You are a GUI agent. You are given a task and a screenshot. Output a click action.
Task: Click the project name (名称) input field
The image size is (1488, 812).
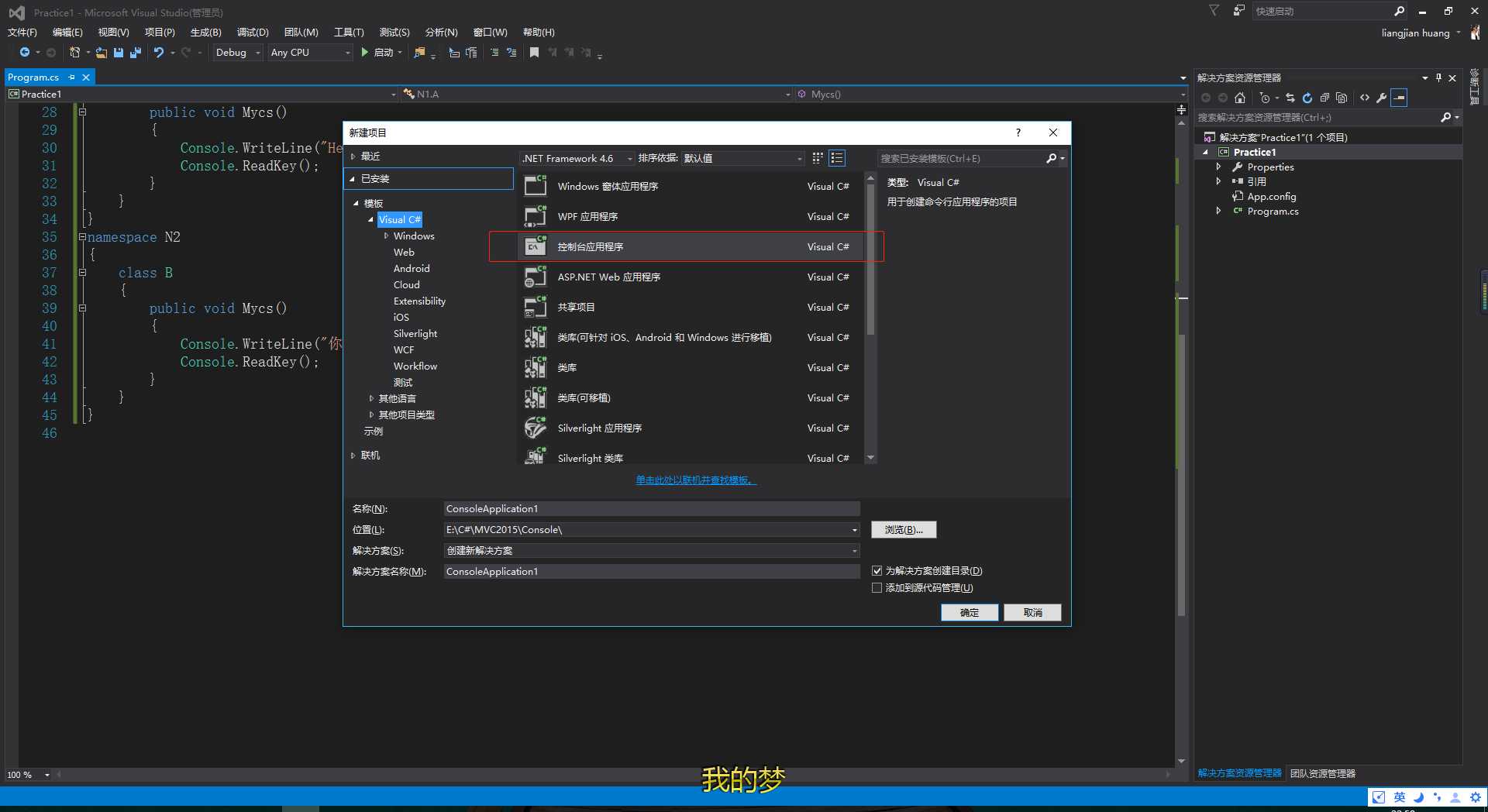652,509
